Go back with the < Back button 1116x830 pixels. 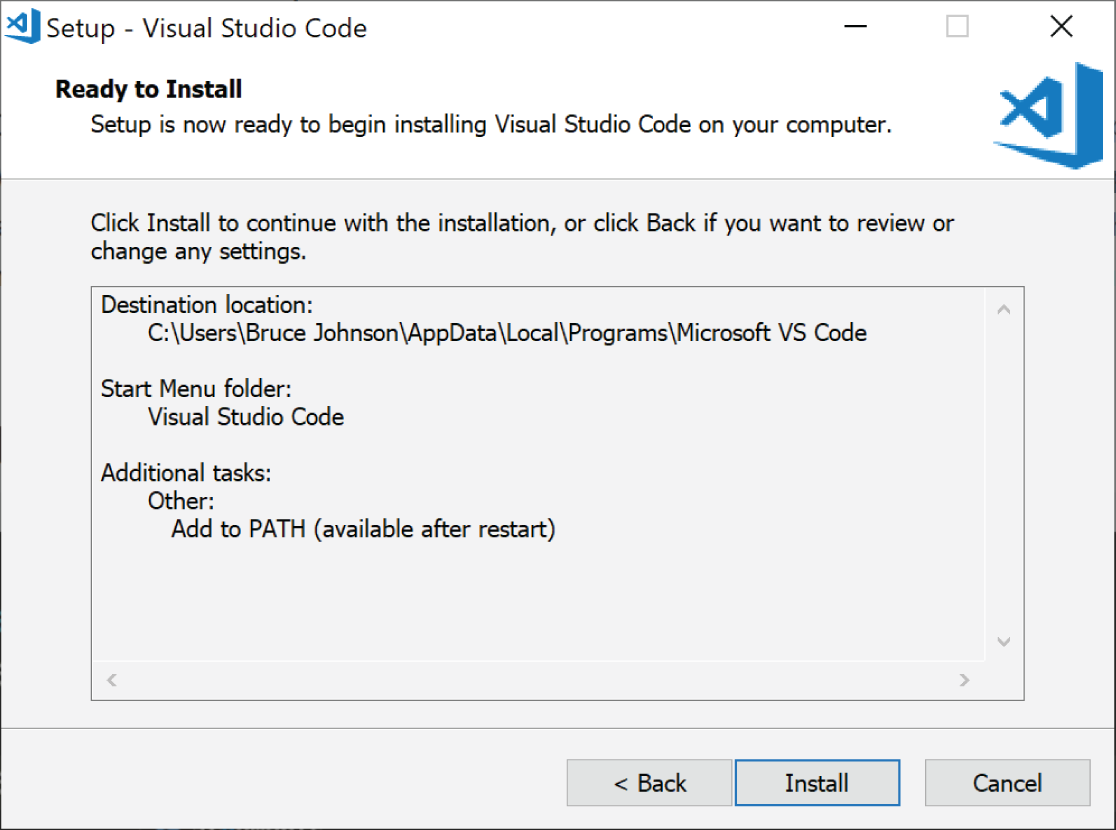pos(649,782)
